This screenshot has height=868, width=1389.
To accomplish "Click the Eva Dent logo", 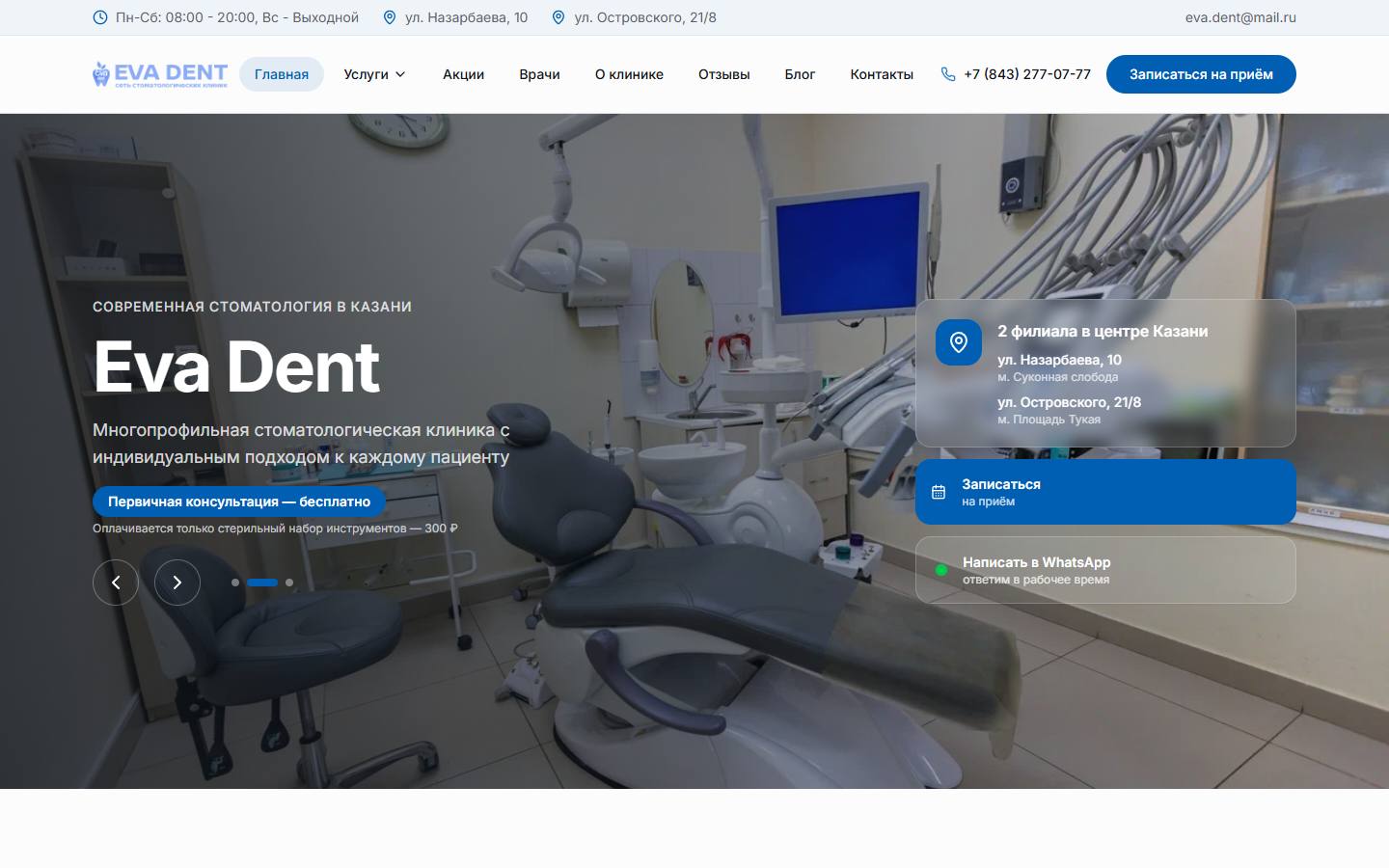I will point(160,74).
